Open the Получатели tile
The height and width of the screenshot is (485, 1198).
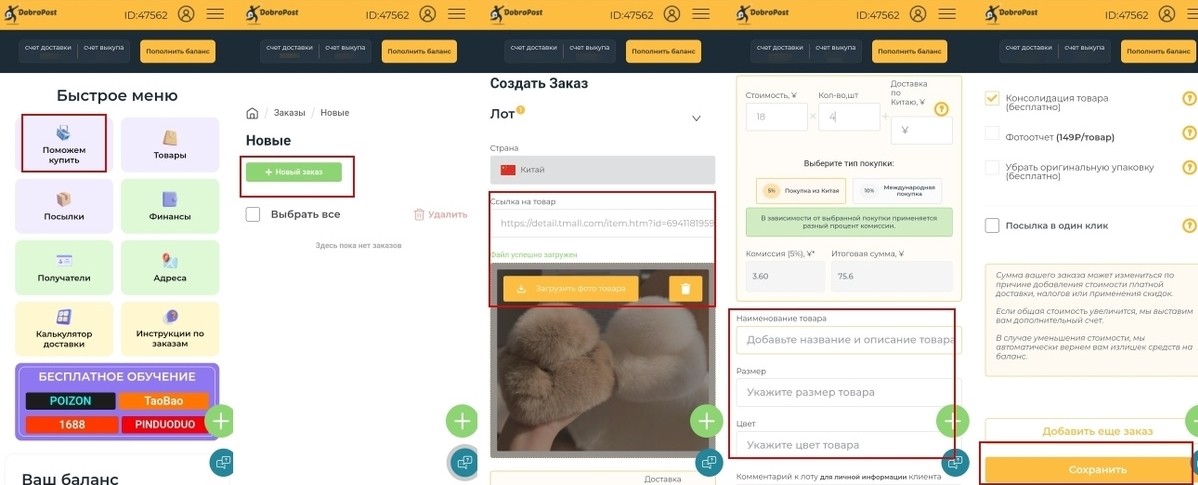pyautogui.click(x=64, y=267)
